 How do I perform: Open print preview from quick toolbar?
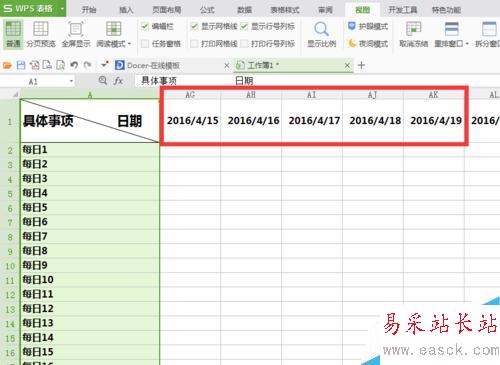pos(60,65)
